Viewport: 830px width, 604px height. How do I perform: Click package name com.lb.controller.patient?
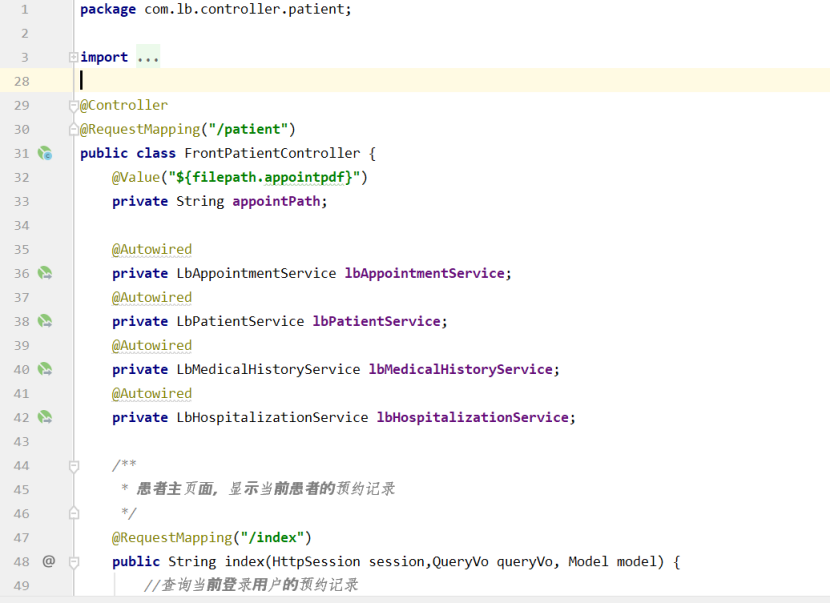(245, 10)
